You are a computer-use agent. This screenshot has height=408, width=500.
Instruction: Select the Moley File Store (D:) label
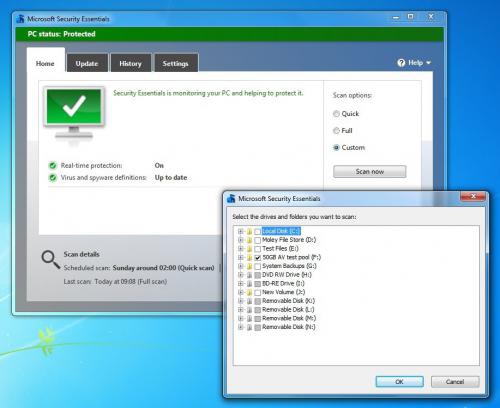pyautogui.click(x=289, y=240)
